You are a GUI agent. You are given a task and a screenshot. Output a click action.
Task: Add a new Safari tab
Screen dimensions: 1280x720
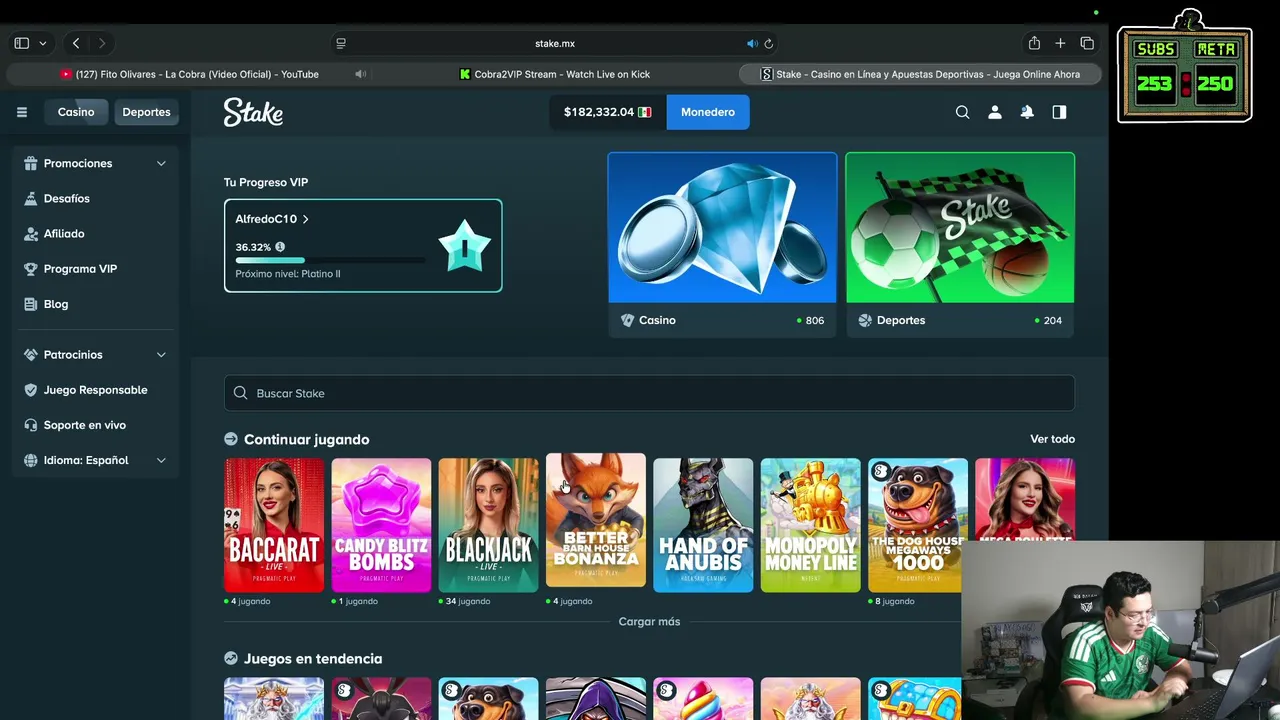click(1060, 43)
